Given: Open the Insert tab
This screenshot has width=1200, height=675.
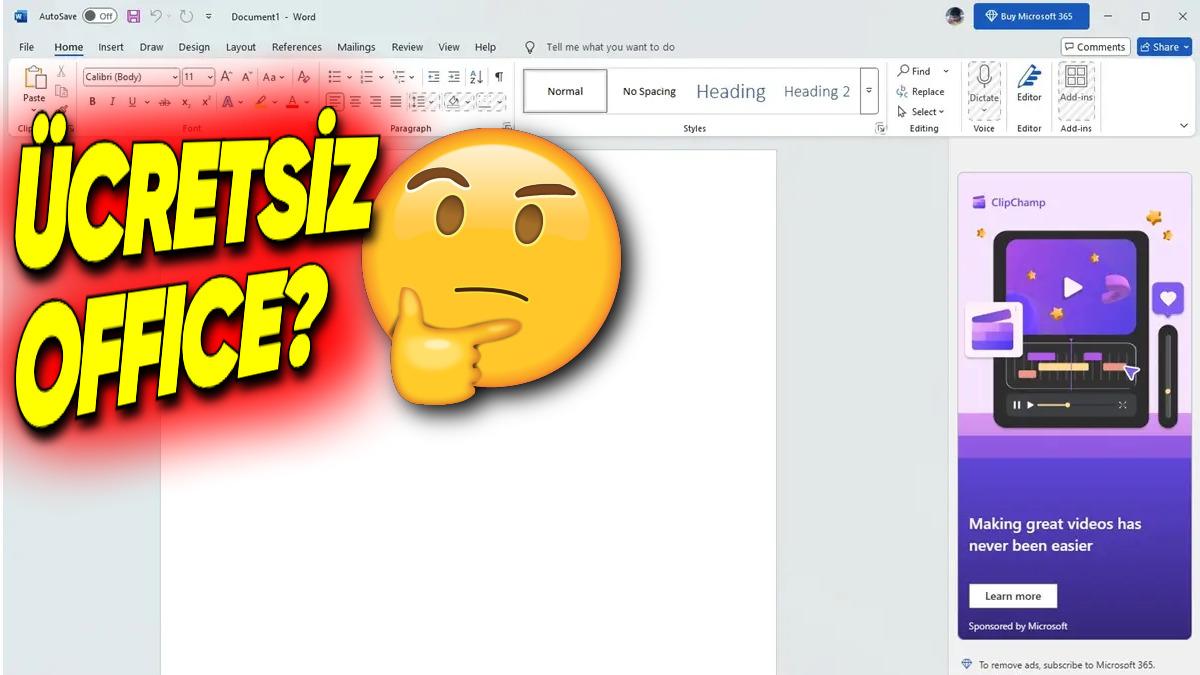Looking at the screenshot, I should pos(111,47).
